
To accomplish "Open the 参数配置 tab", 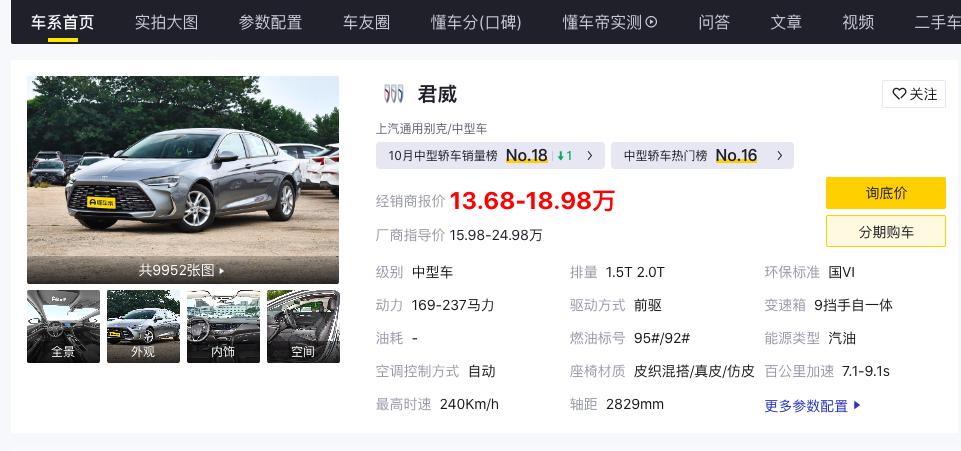I will pyautogui.click(x=270, y=23).
